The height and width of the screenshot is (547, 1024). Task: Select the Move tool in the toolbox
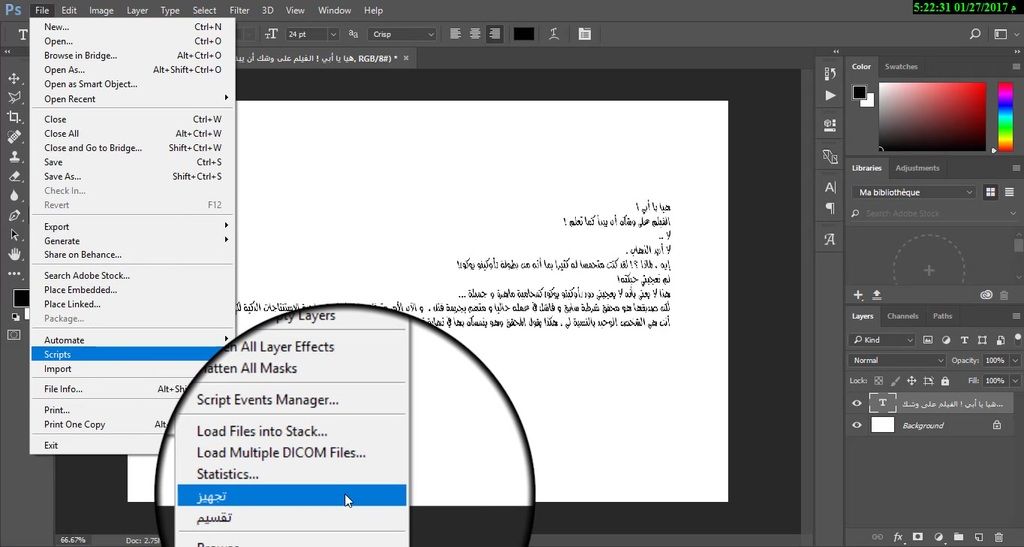coord(14,78)
